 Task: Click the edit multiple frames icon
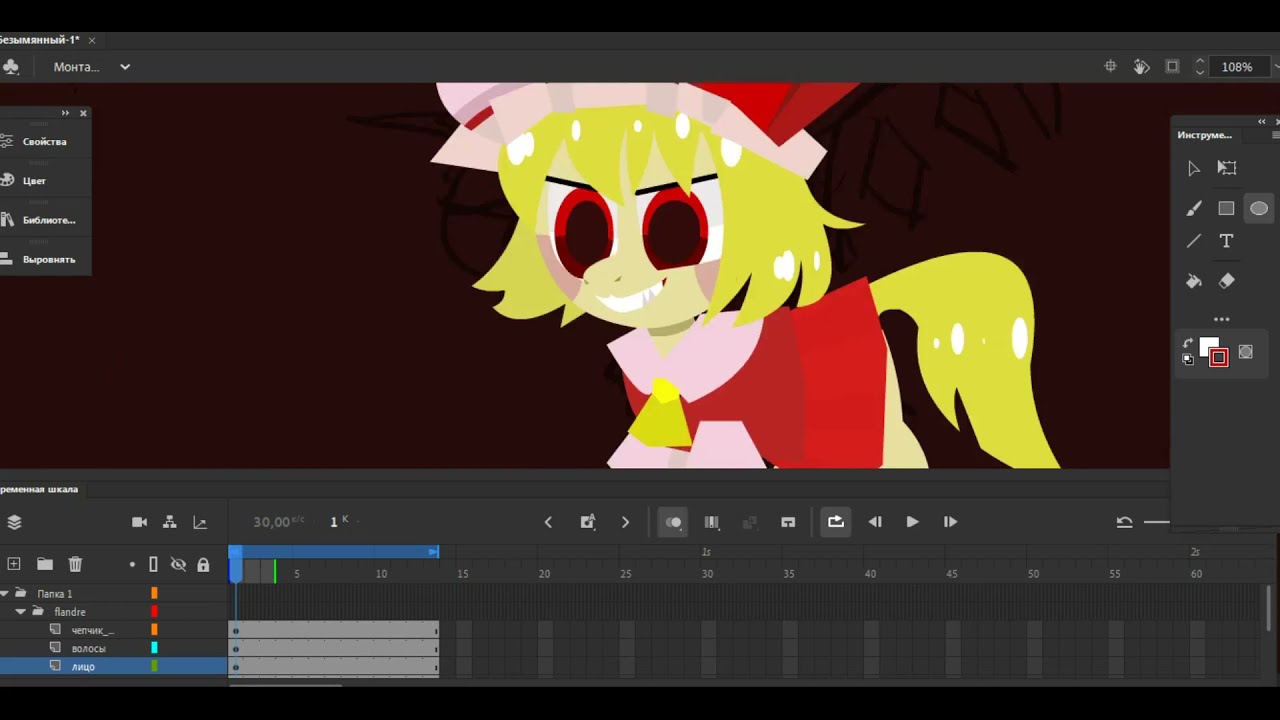click(712, 522)
